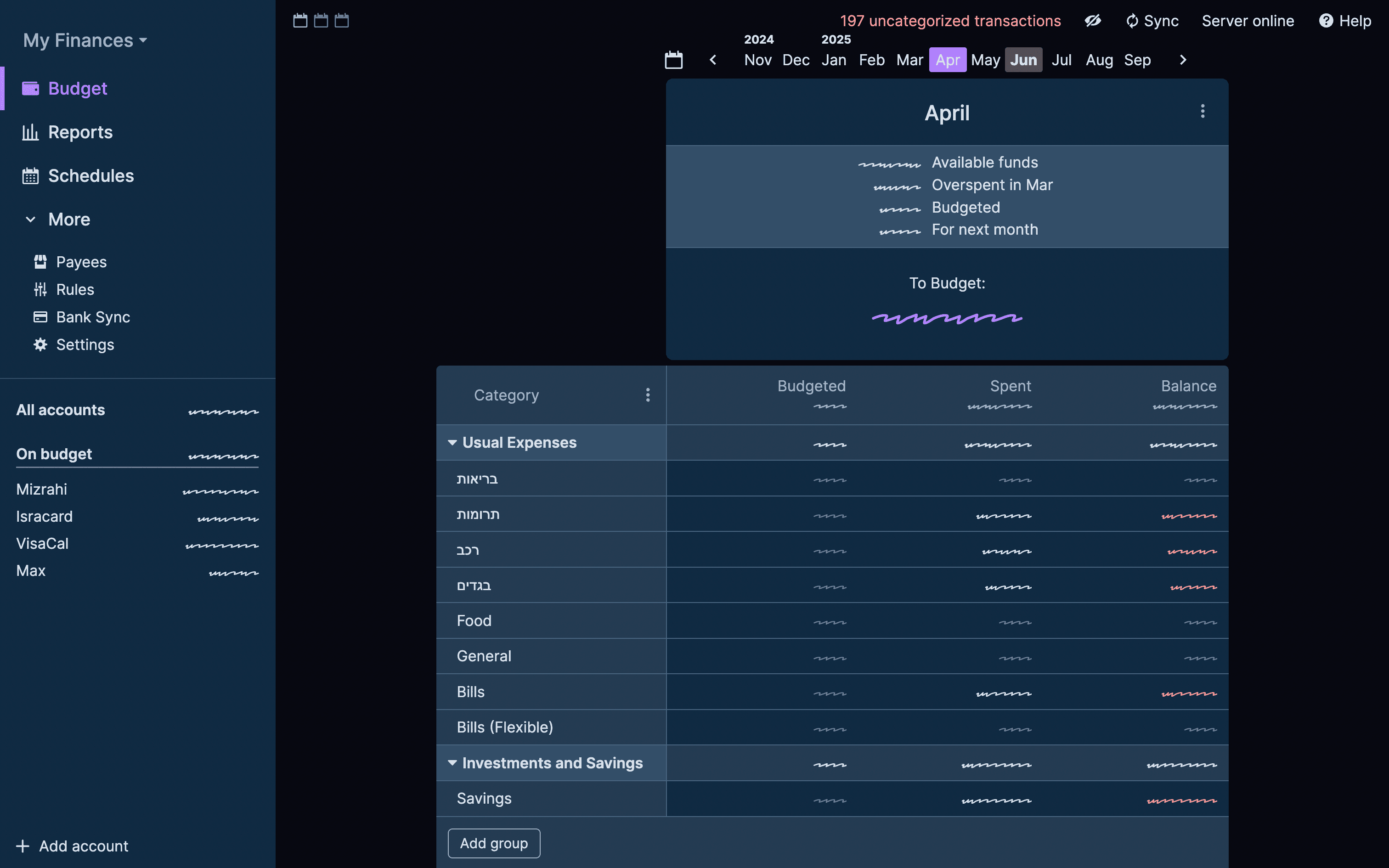Click the Add group button
Viewport: 1389px width, 868px height.
[494, 843]
